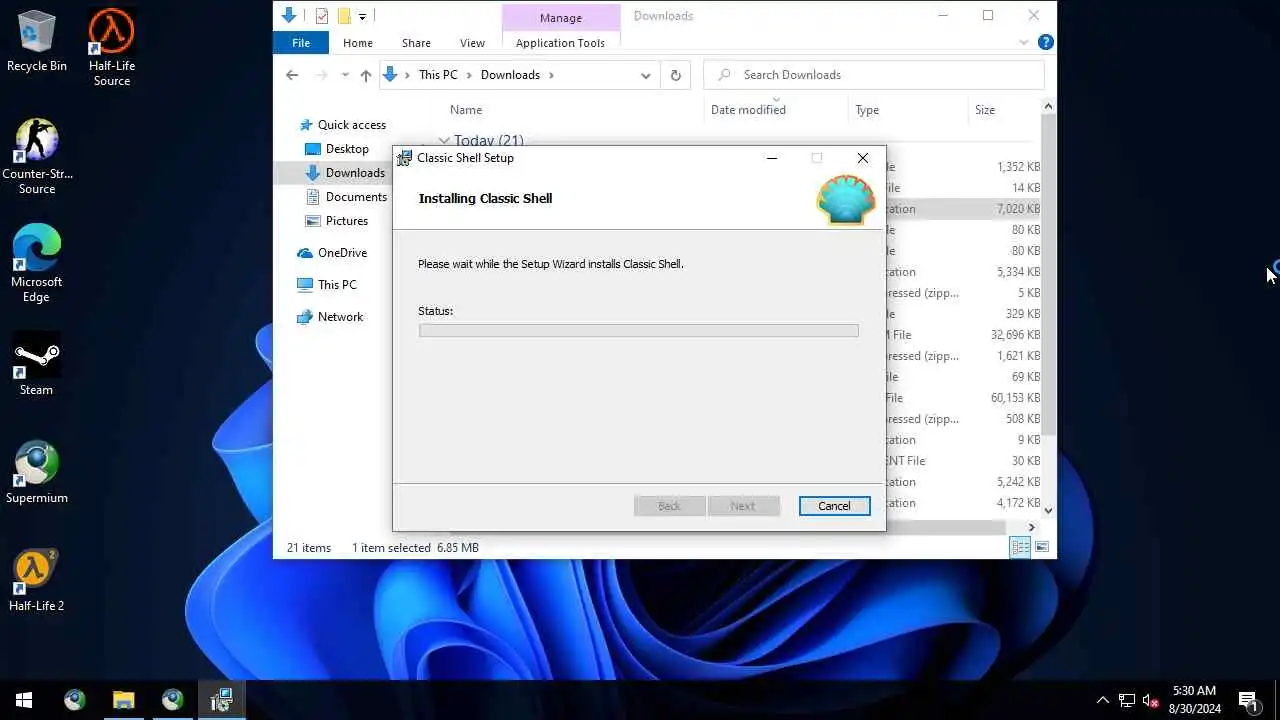Select the Counter-Strike Source desktop shortcut
Viewport: 1280px width, 720px height.
point(37,156)
